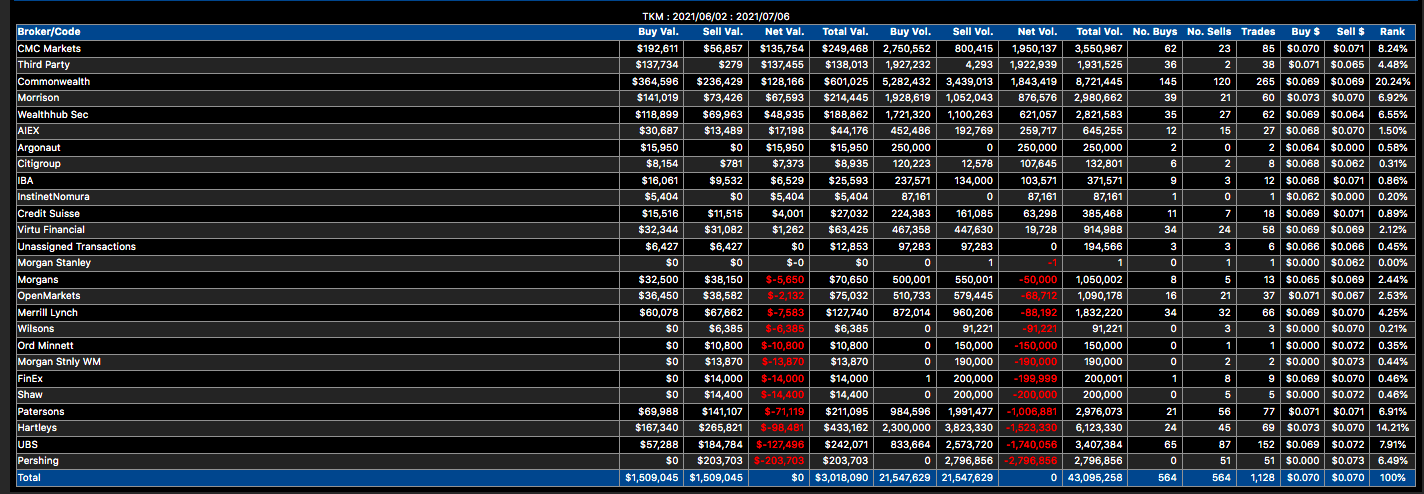Click Merrill Lynch's $127,740 total value
Viewport: 1424px width, 494px height.
click(x=846, y=312)
